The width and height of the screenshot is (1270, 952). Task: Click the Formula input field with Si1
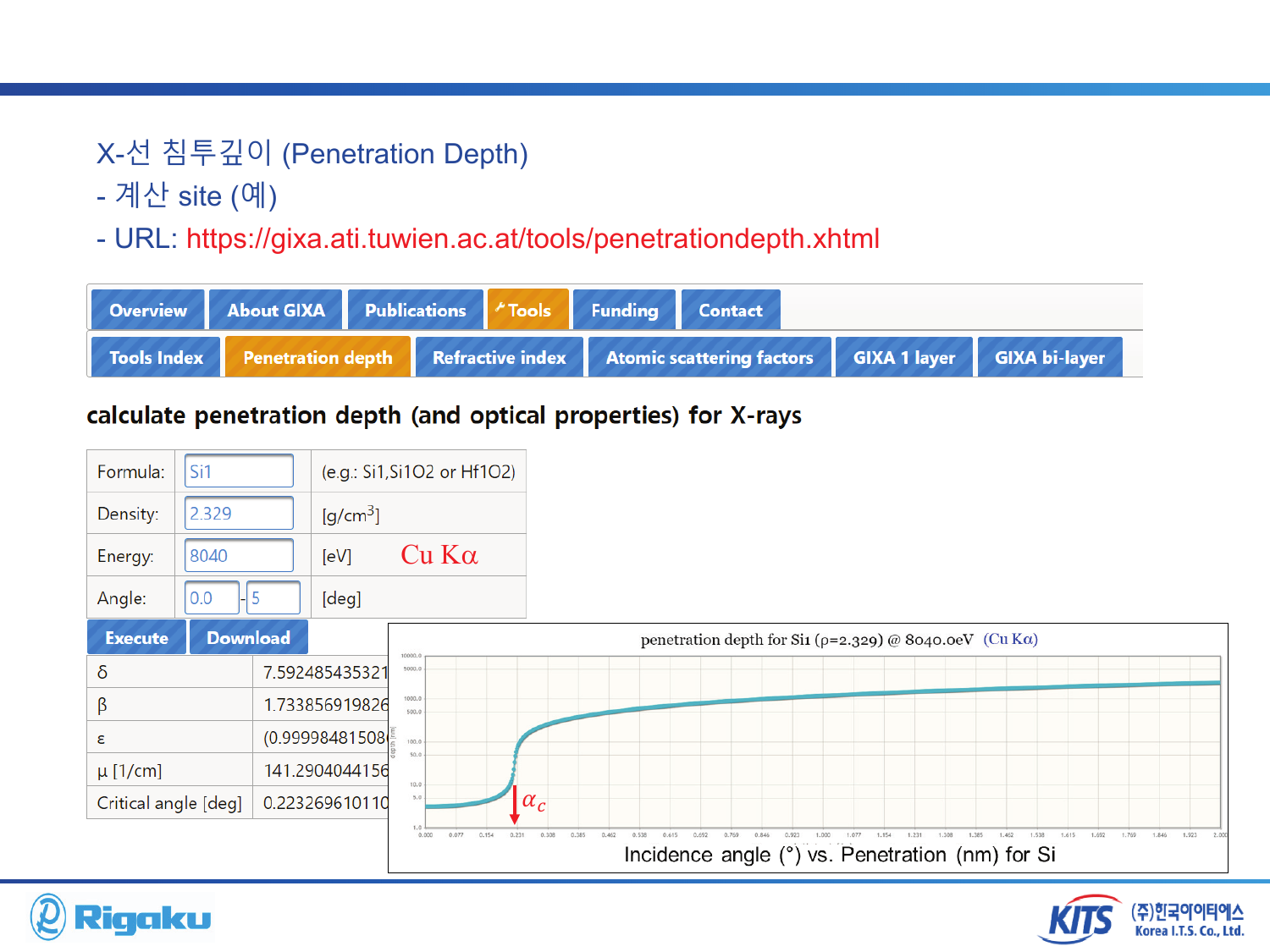click(x=240, y=471)
